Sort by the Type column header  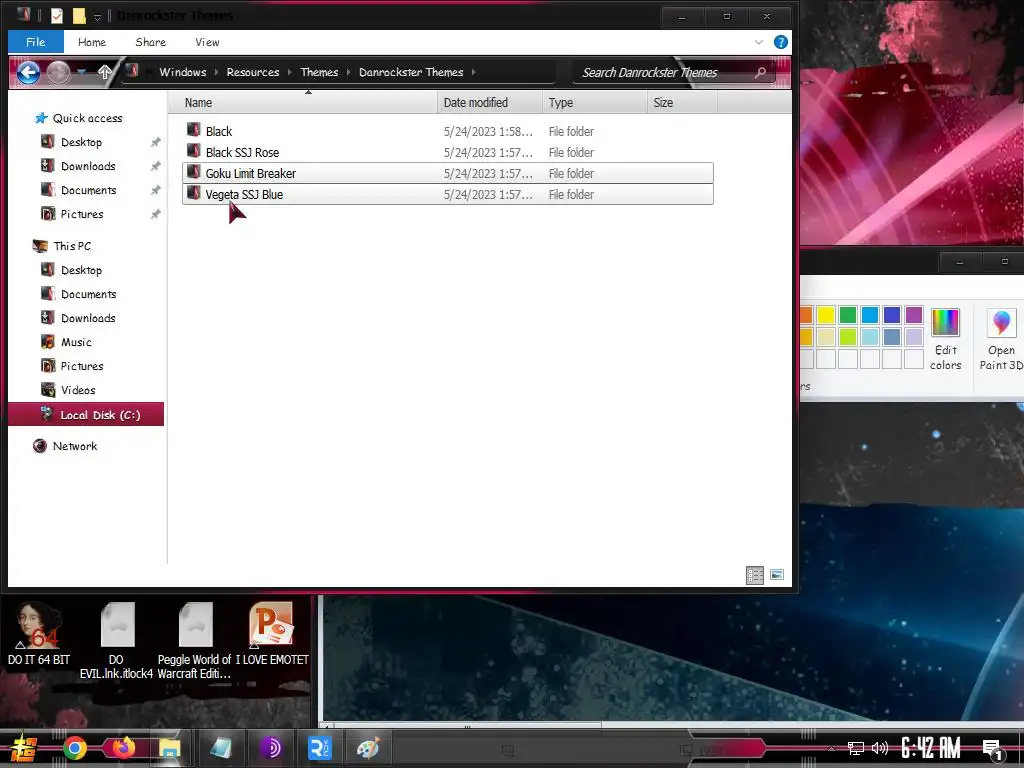click(595, 103)
